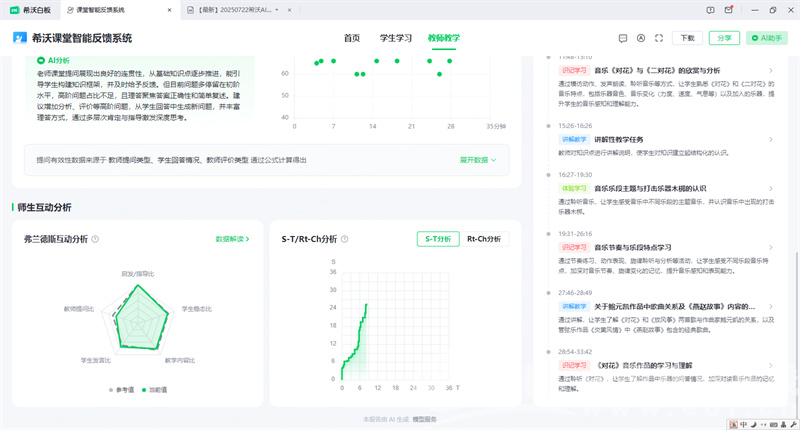Click the help icon beside 弗兰德斯互动分析
The image size is (800, 430).
(95, 239)
